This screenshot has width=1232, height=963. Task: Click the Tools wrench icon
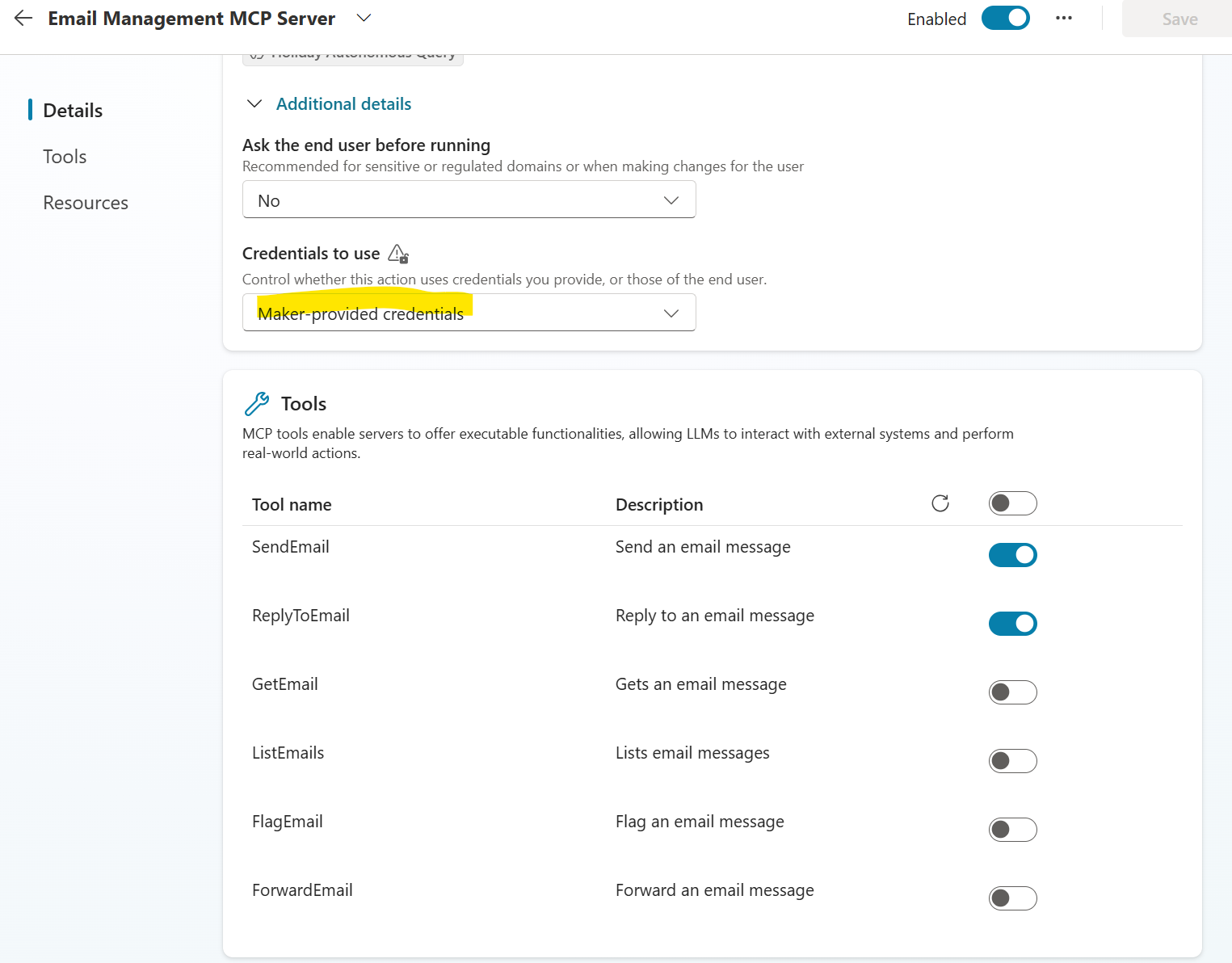[x=257, y=402]
